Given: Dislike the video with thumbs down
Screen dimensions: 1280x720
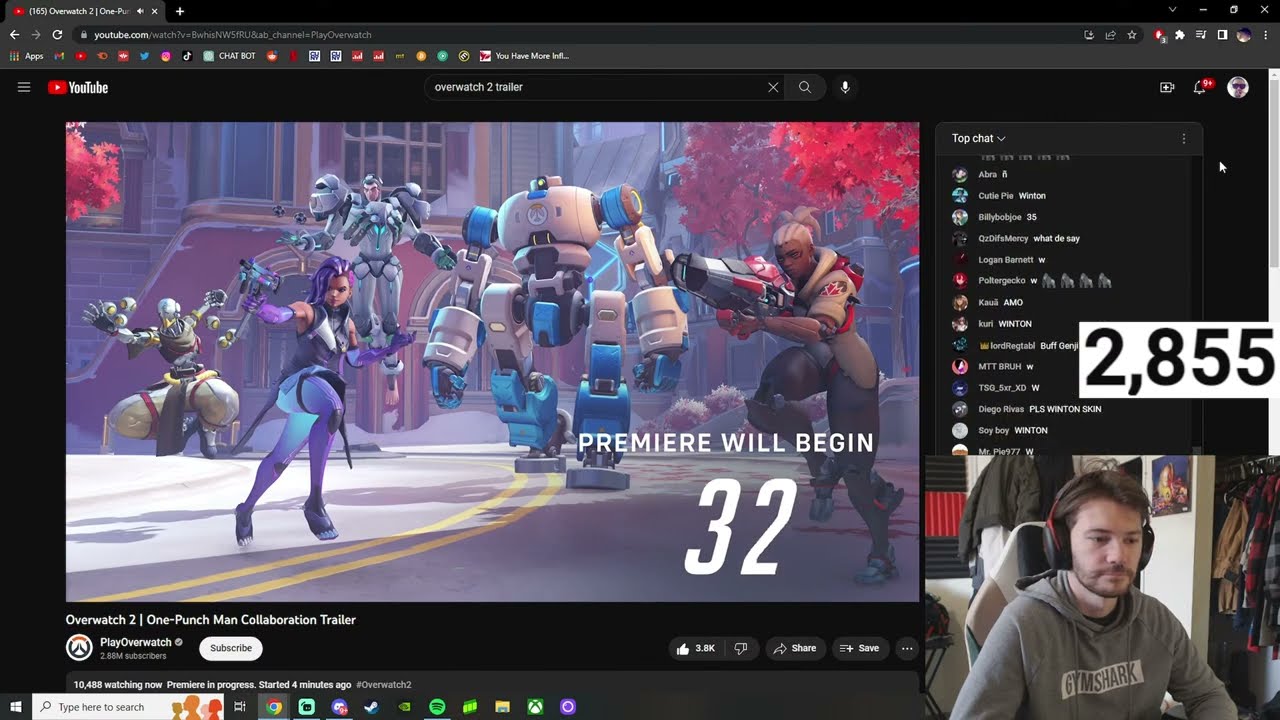Looking at the screenshot, I should tap(741, 648).
